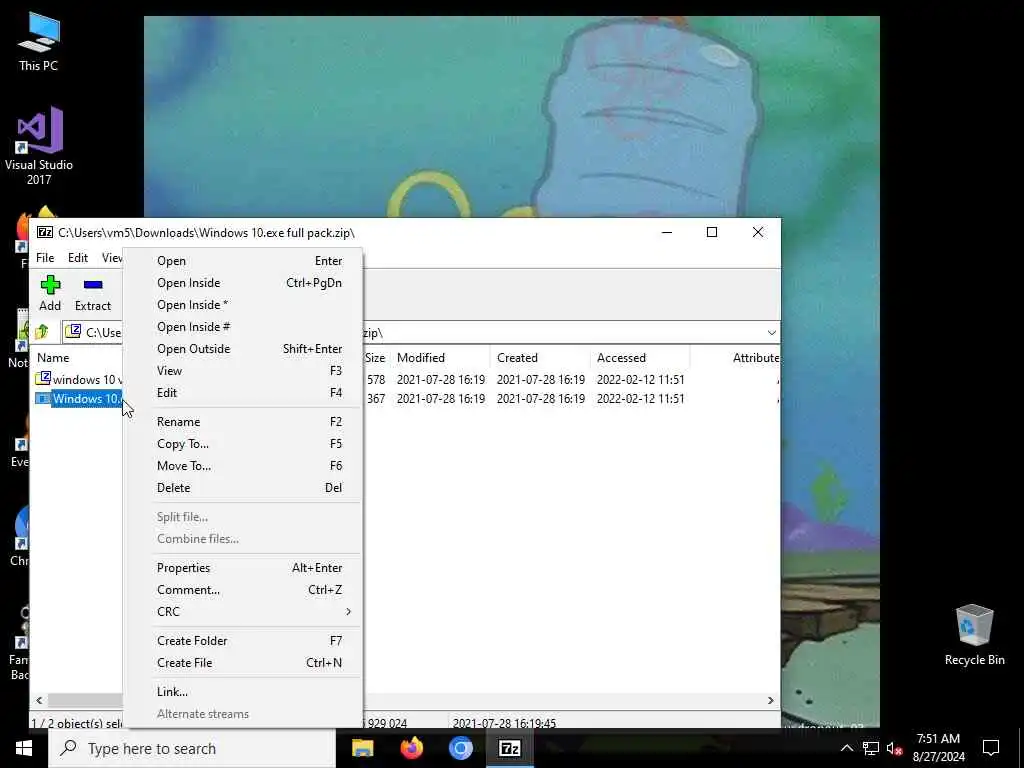The width and height of the screenshot is (1024, 768).
Task: Expand the address path dropdown
Action: pyautogui.click(x=771, y=333)
